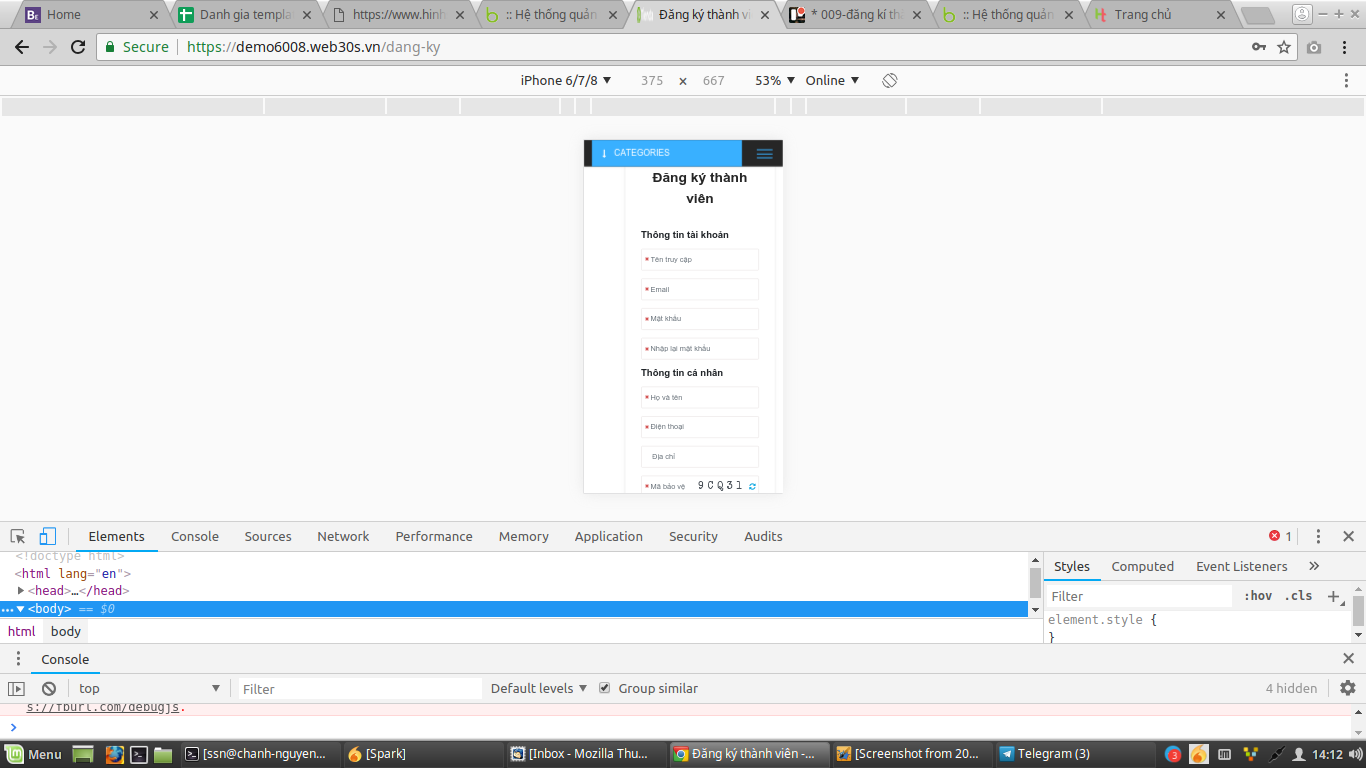The image size is (1366, 768).
Task: Expand the mobile CATEGORIES bar
Action: pyautogui.click(x=667, y=153)
